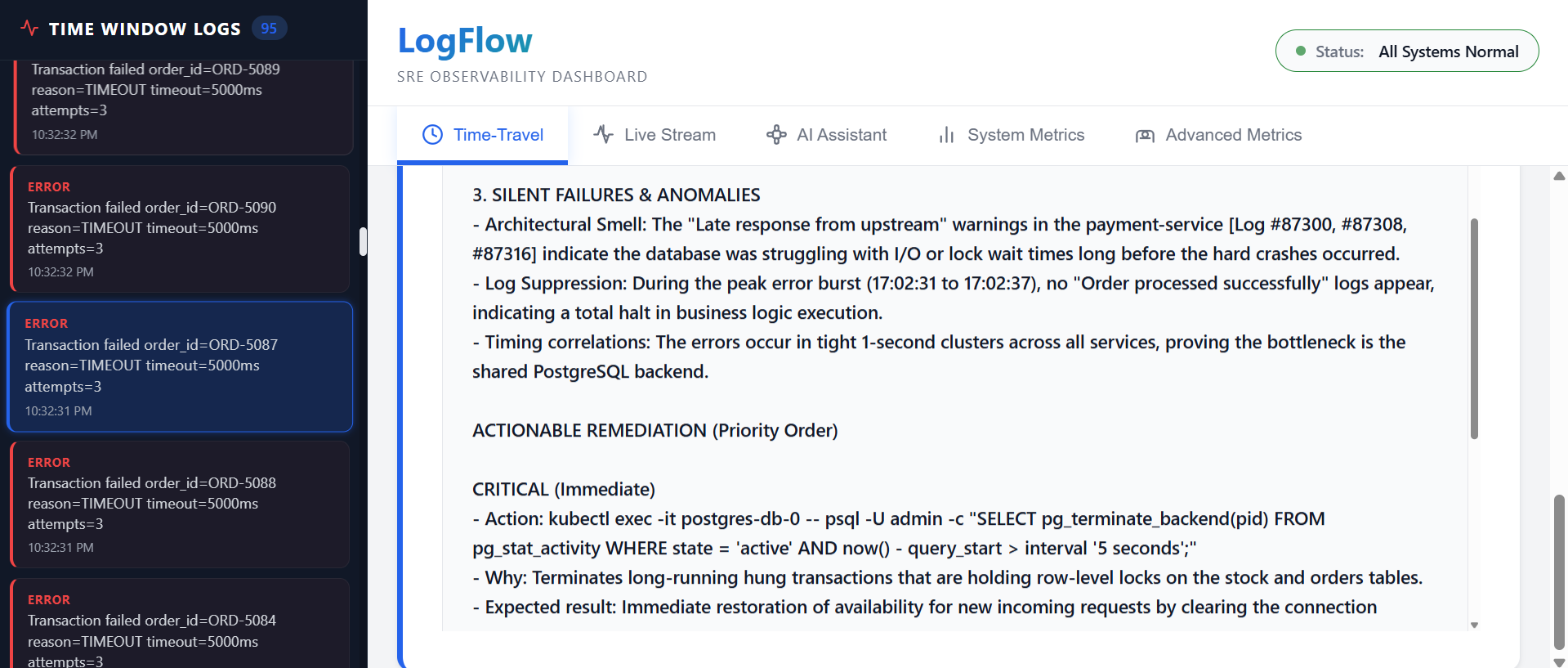Screen dimensions: 1568x668
Task: Click the bar chart System Metrics icon
Action: (x=946, y=135)
